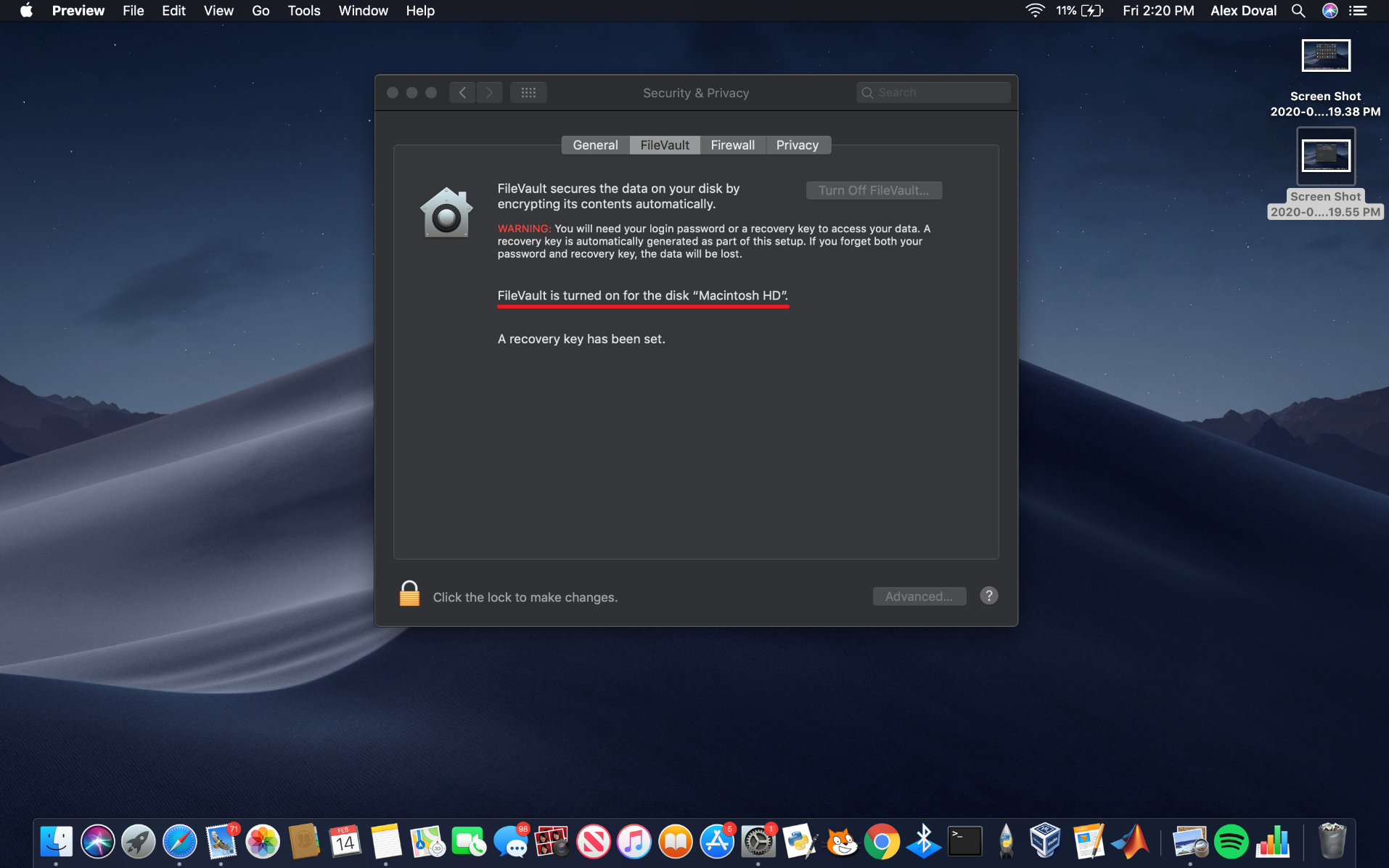Open the File menu
Viewport: 1389px width, 868px height.
pos(134,11)
